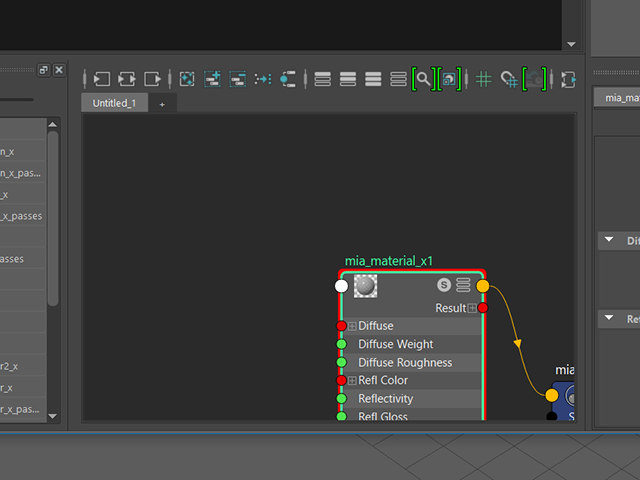Toggle the swatch size icon
This screenshot has width=640, height=480.
[x=449, y=79]
